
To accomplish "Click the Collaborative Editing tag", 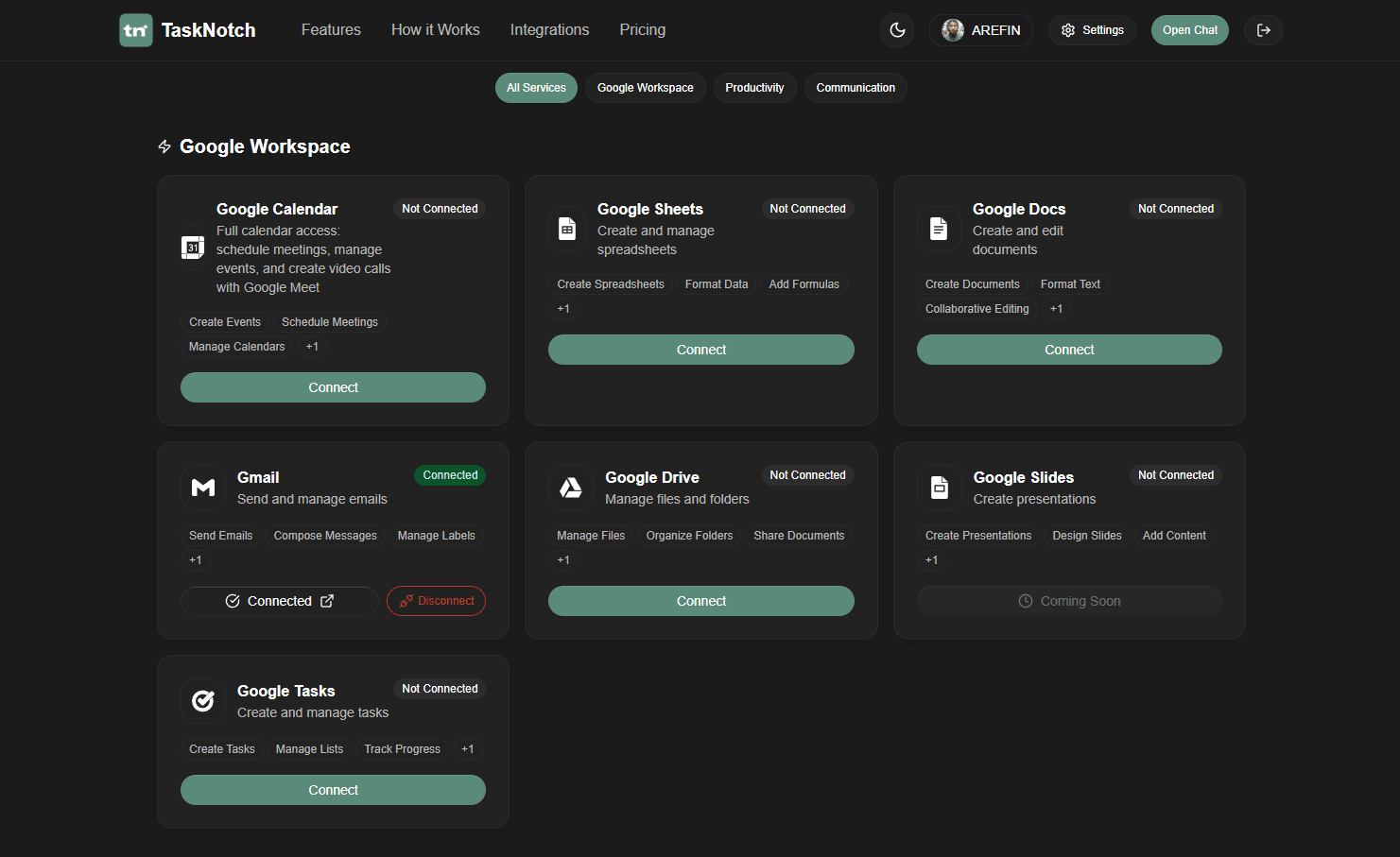I will pos(977,309).
